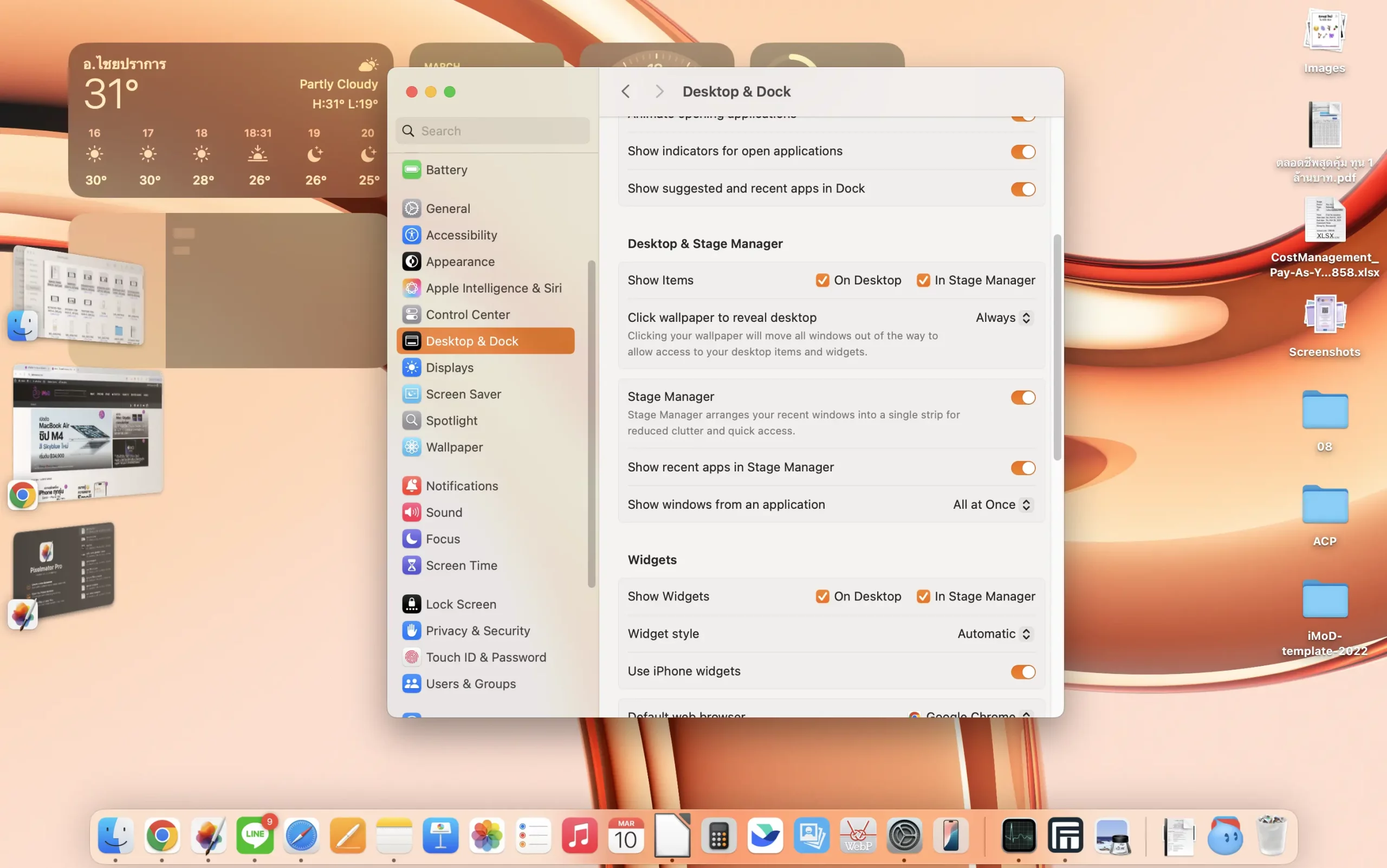The height and width of the screenshot is (868, 1387).
Task: Open Control Center settings
Action: [x=468, y=315]
